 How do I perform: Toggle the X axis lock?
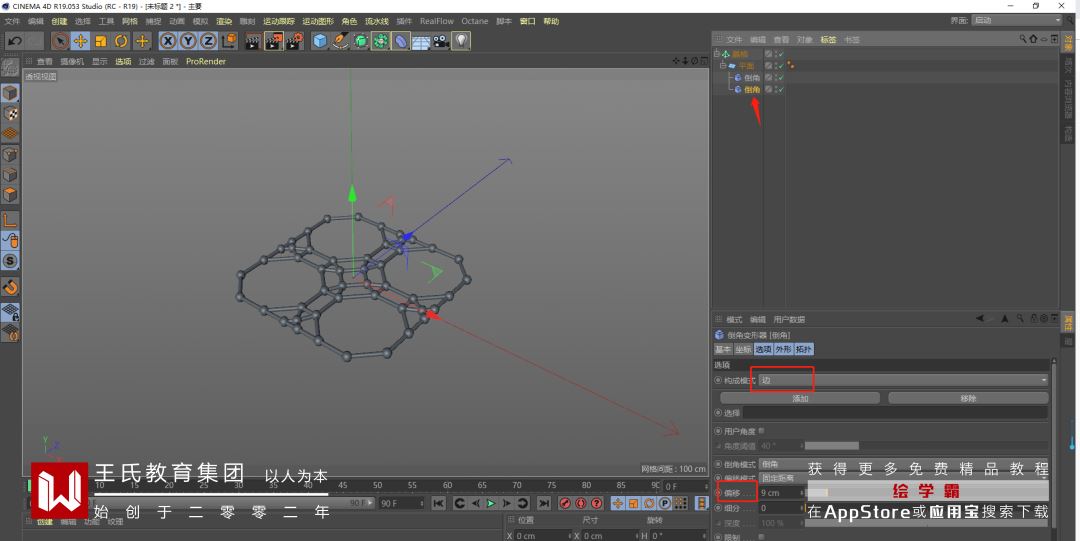pos(167,41)
